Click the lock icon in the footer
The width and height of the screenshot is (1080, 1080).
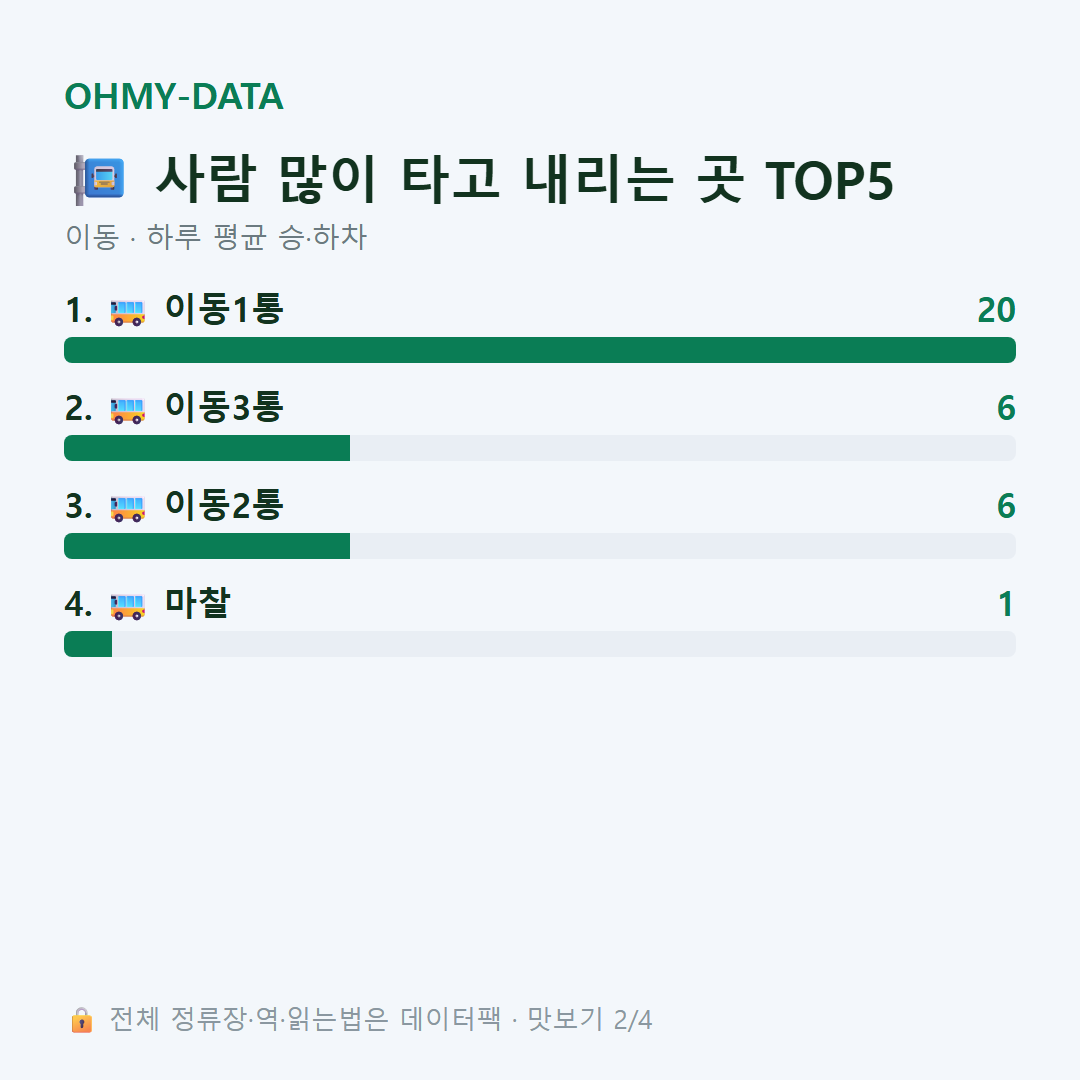pyautogui.click(x=81, y=1019)
